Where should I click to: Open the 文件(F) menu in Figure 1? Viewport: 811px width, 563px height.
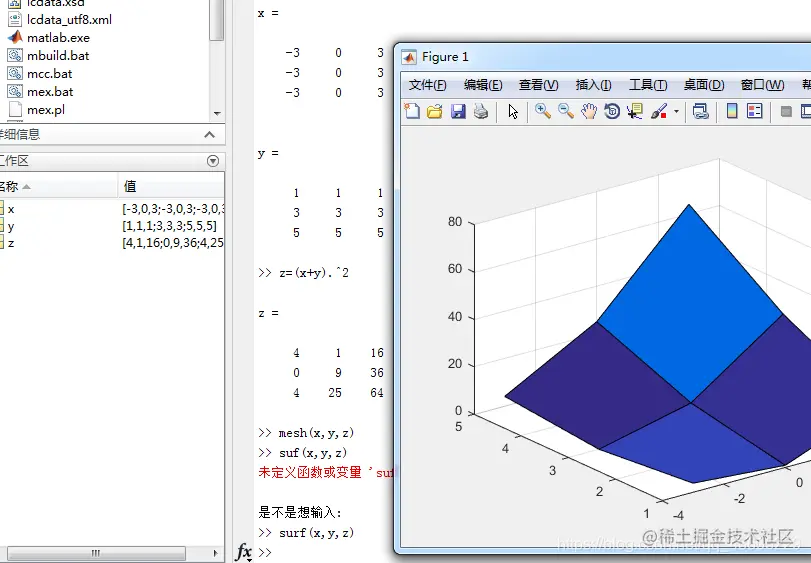pos(427,85)
